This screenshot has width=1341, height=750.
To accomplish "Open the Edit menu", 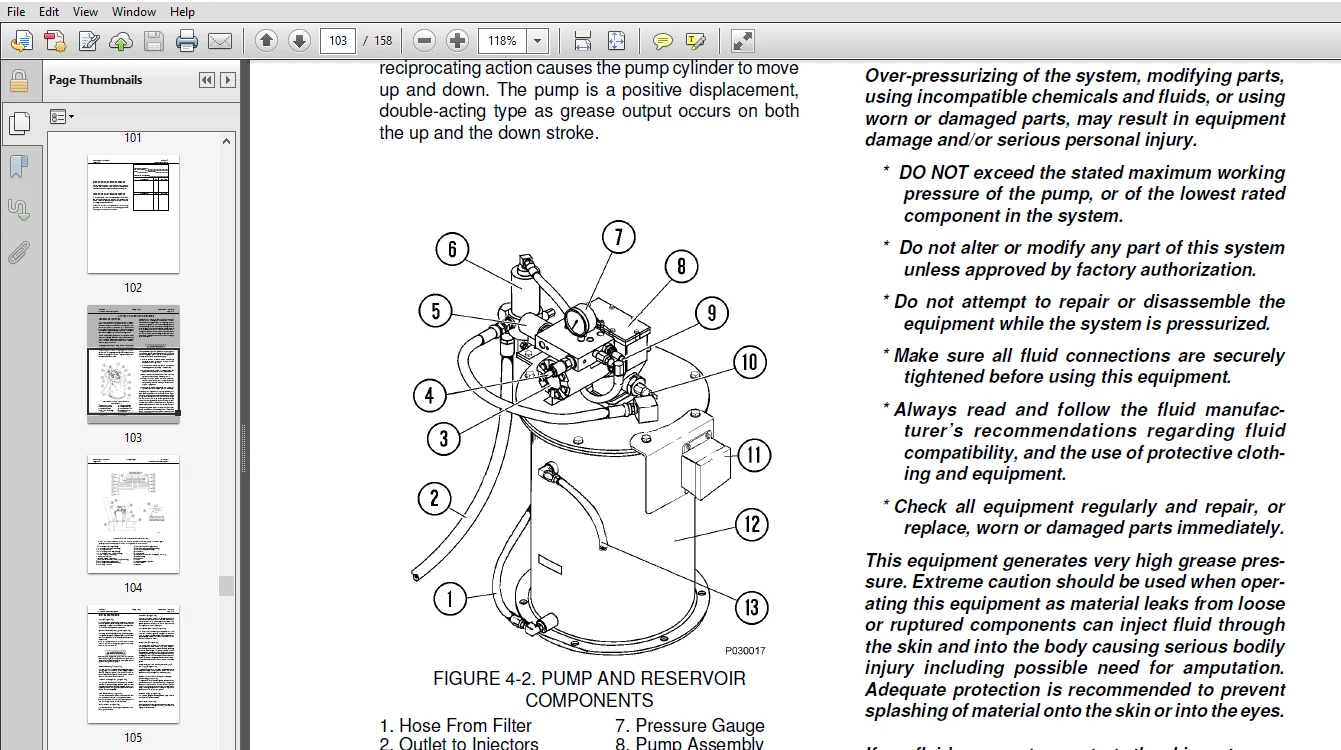I will [49, 11].
